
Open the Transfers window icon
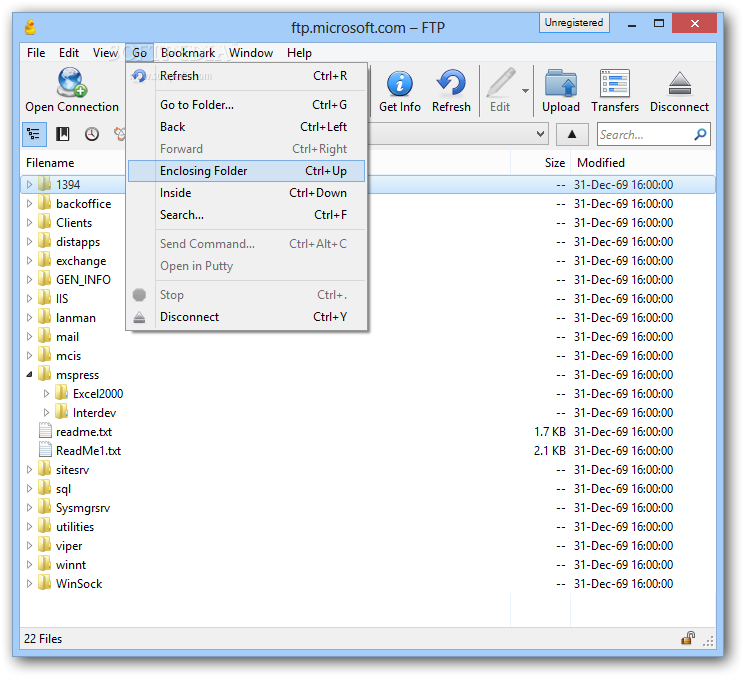click(614, 83)
